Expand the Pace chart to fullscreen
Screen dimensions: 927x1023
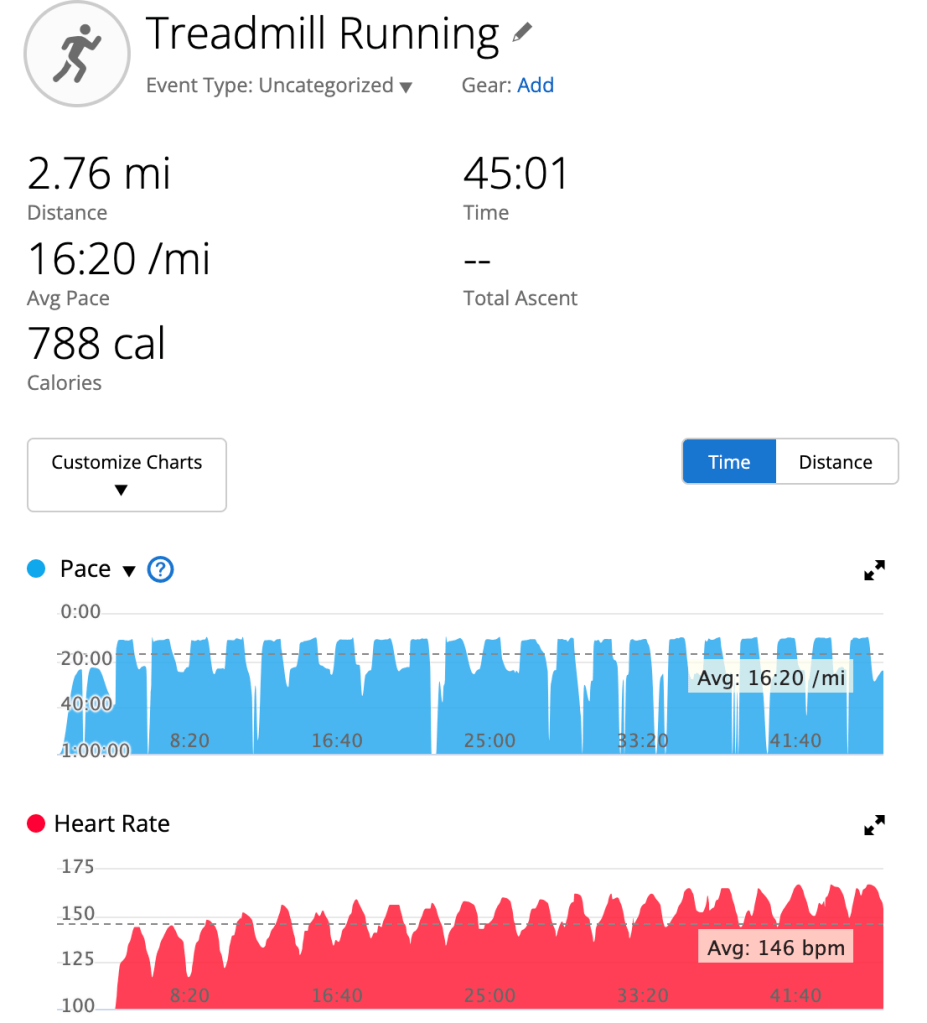point(874,570)
